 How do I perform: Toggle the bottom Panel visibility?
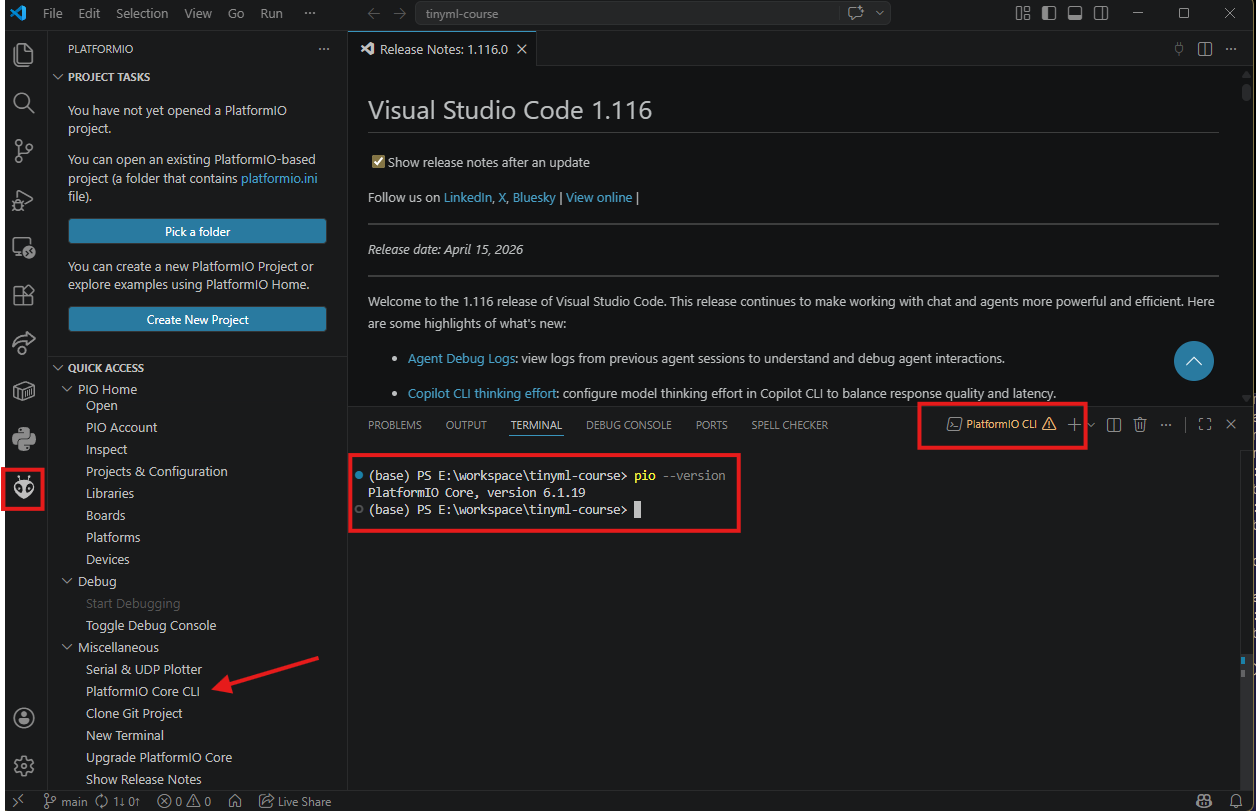point(1075,13)
